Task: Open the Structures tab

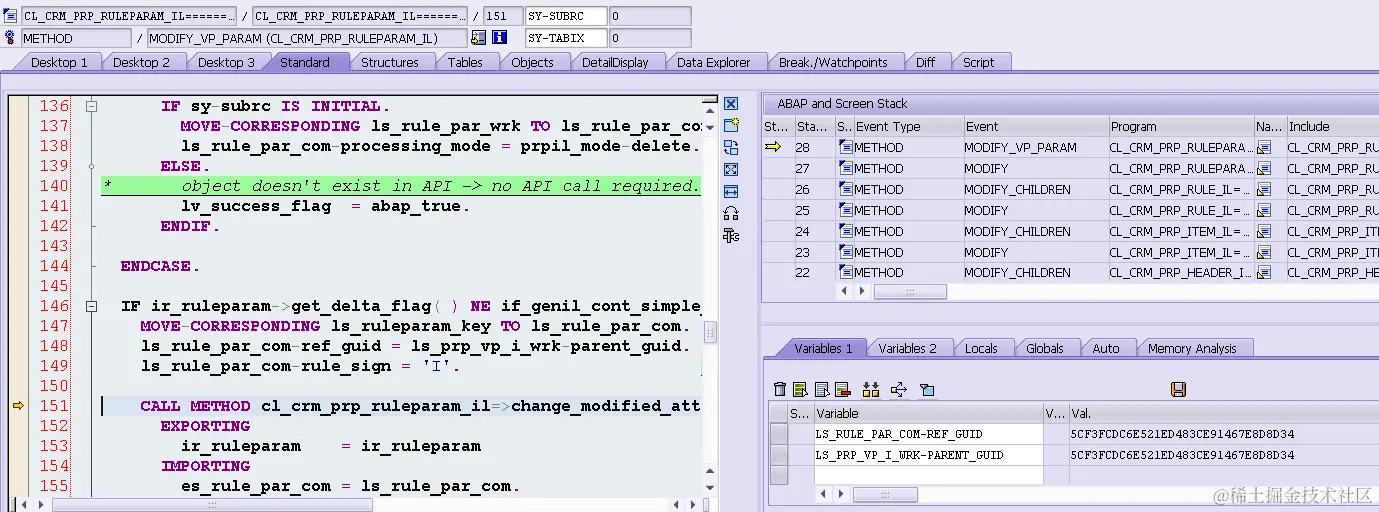Action: 390,62
